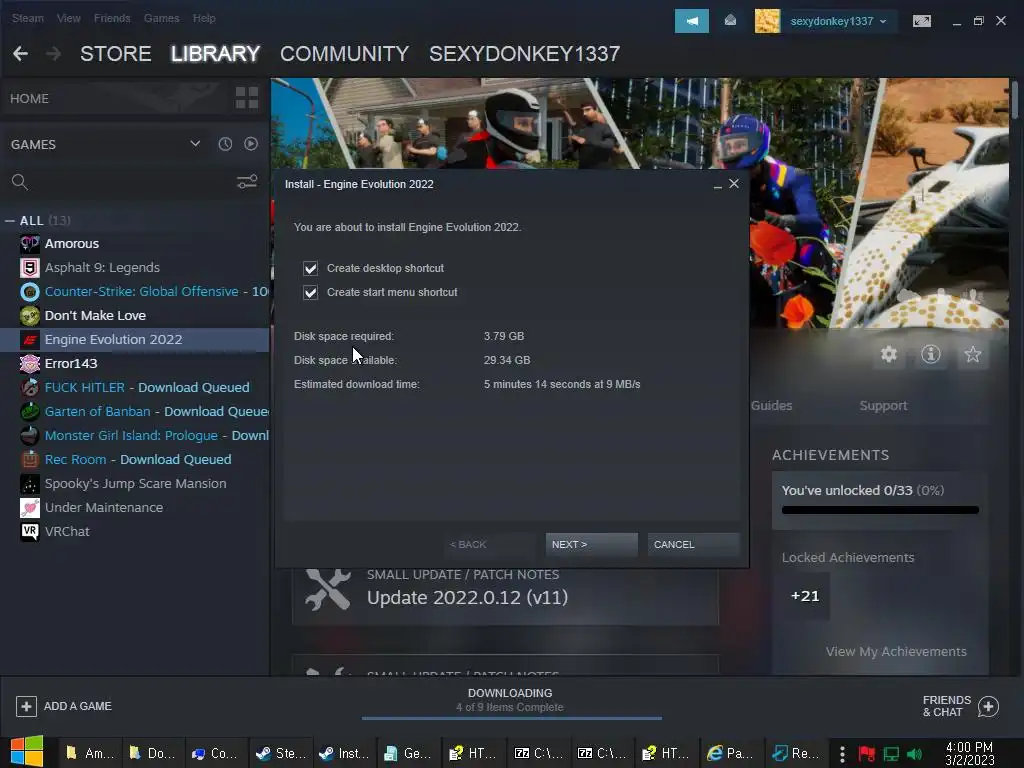Click the library search magnifier icon
Screen dimensions: 1024x768
click(x=20, y=182)
